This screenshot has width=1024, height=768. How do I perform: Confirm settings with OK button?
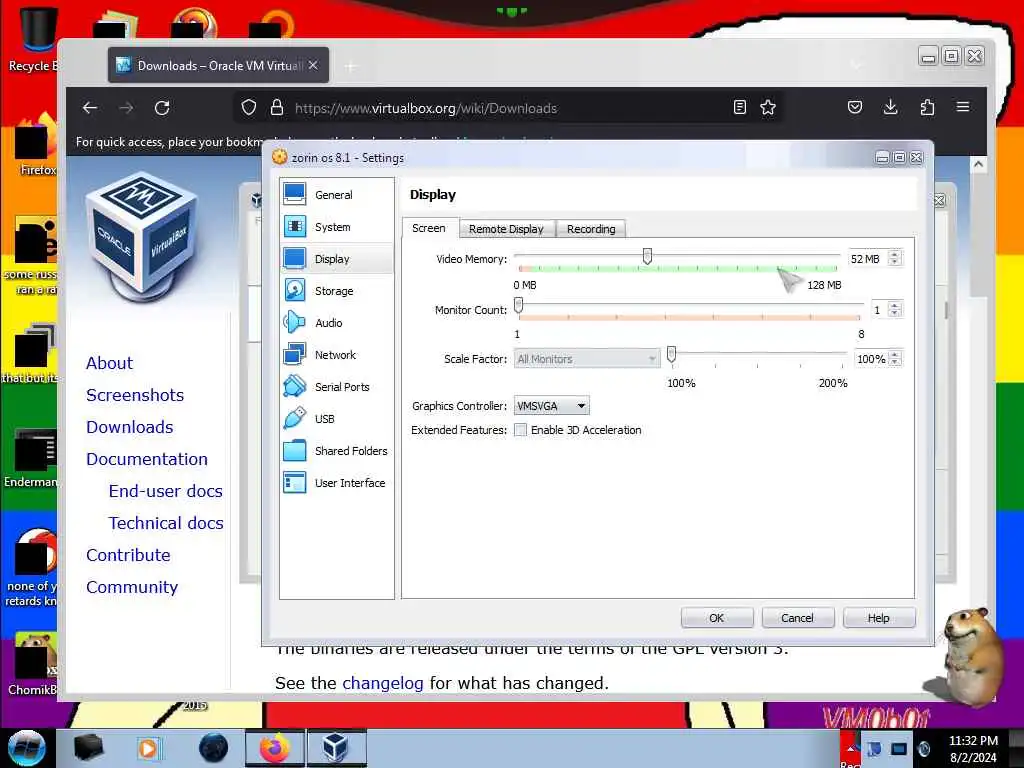coord(716,618)
